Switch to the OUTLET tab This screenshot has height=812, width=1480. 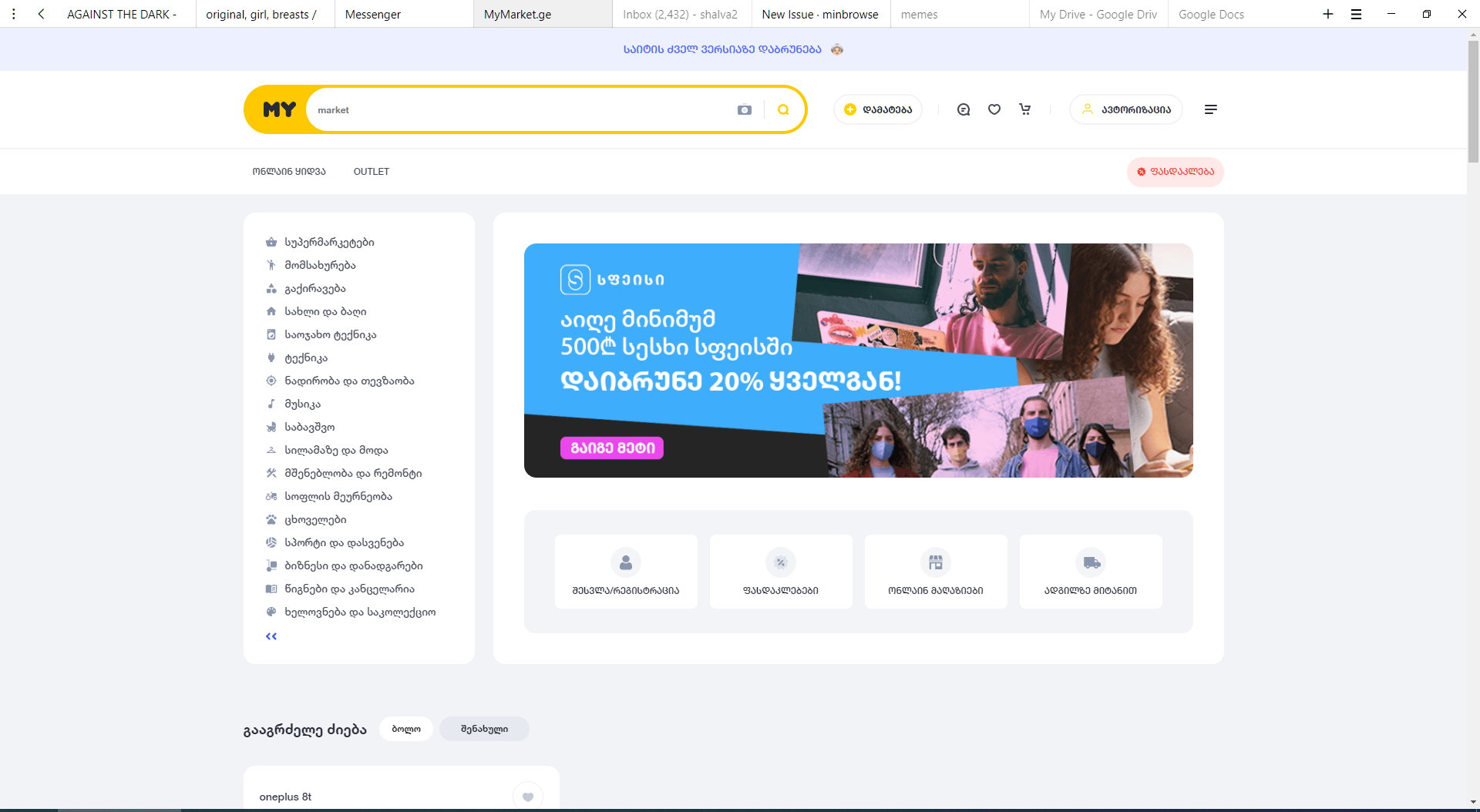pos(371,171)
